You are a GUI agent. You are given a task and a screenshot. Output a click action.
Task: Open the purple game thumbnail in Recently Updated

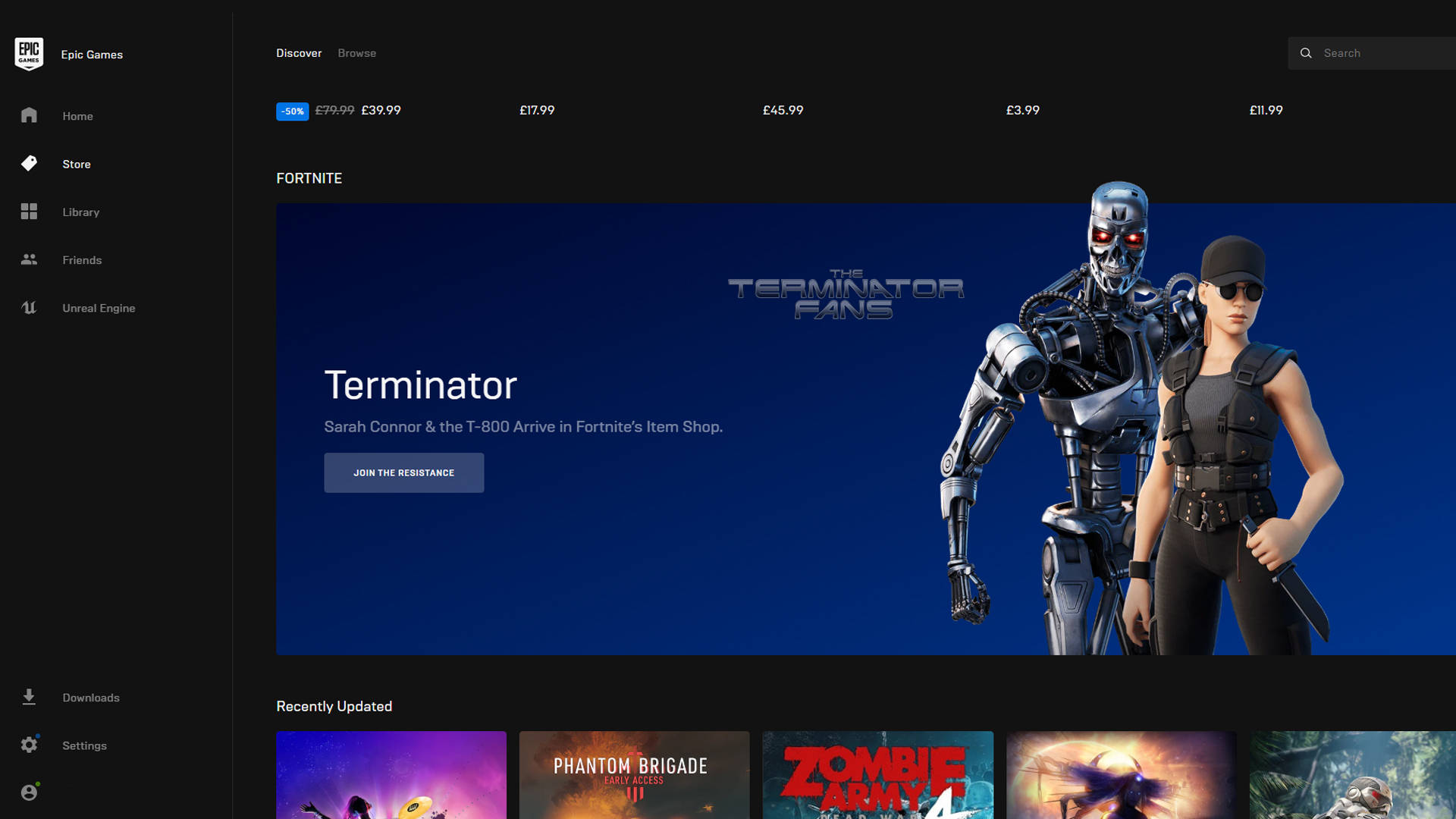tap(391, 775)
